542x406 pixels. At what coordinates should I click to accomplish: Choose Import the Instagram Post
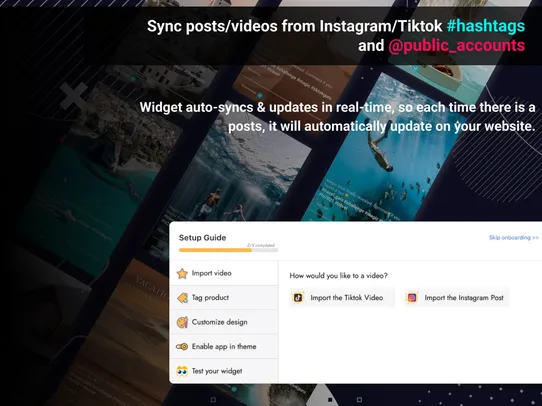point(456,298)
